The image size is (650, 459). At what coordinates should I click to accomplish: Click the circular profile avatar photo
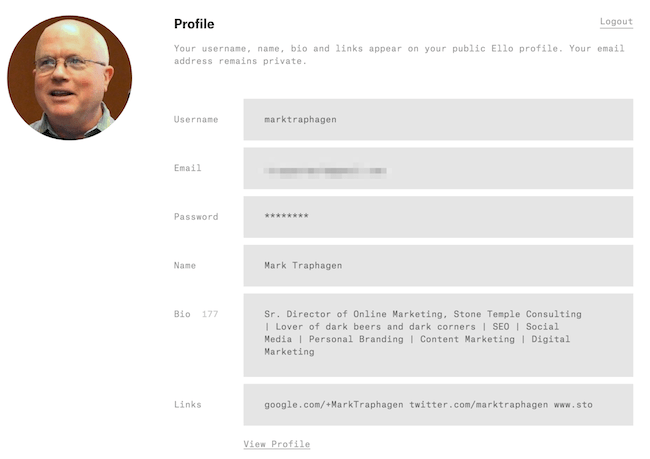click(x=70, y=78)
